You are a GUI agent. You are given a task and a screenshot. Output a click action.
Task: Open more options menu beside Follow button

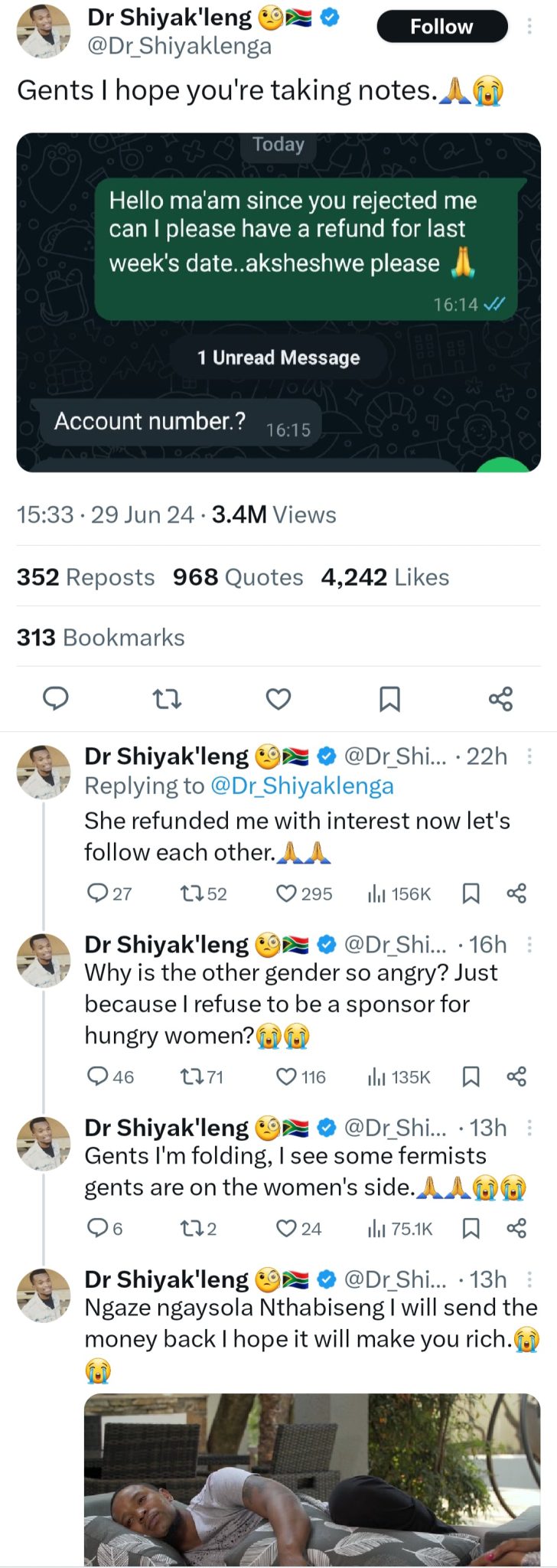coord(529,27)
